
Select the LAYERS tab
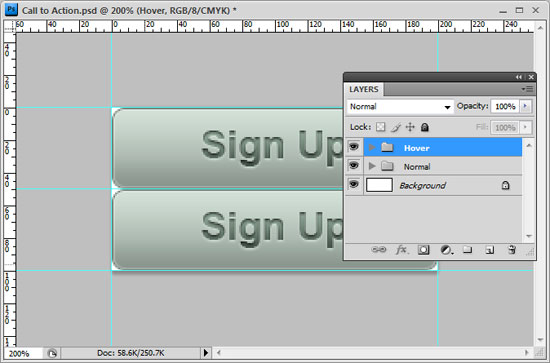364,89
